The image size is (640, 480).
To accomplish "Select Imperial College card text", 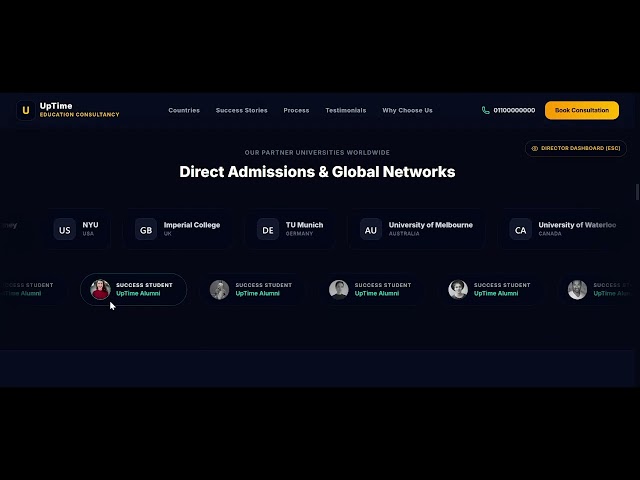I will coord(192,225).
